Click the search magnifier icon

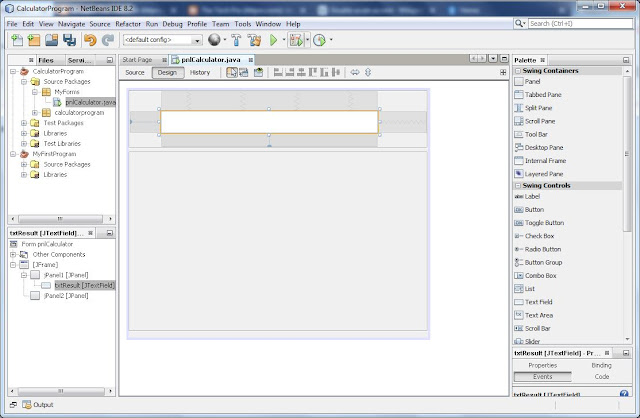point(519,24)
